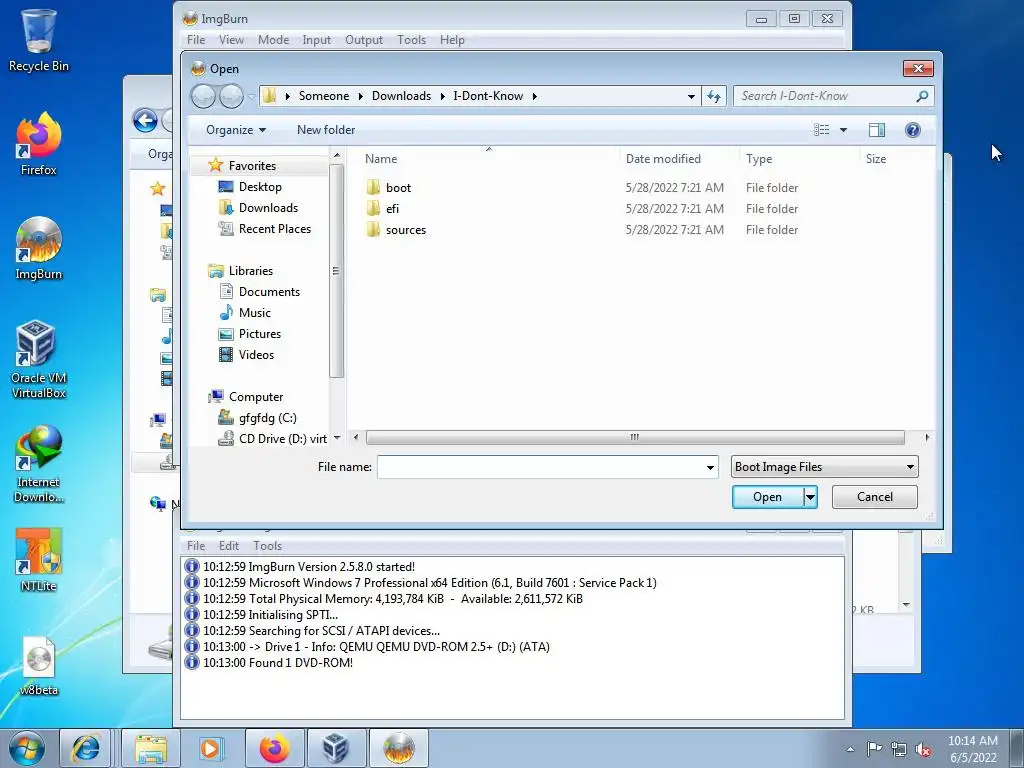
Task: Select the w8beta disc image icon
Action: (x=39, y=666)
